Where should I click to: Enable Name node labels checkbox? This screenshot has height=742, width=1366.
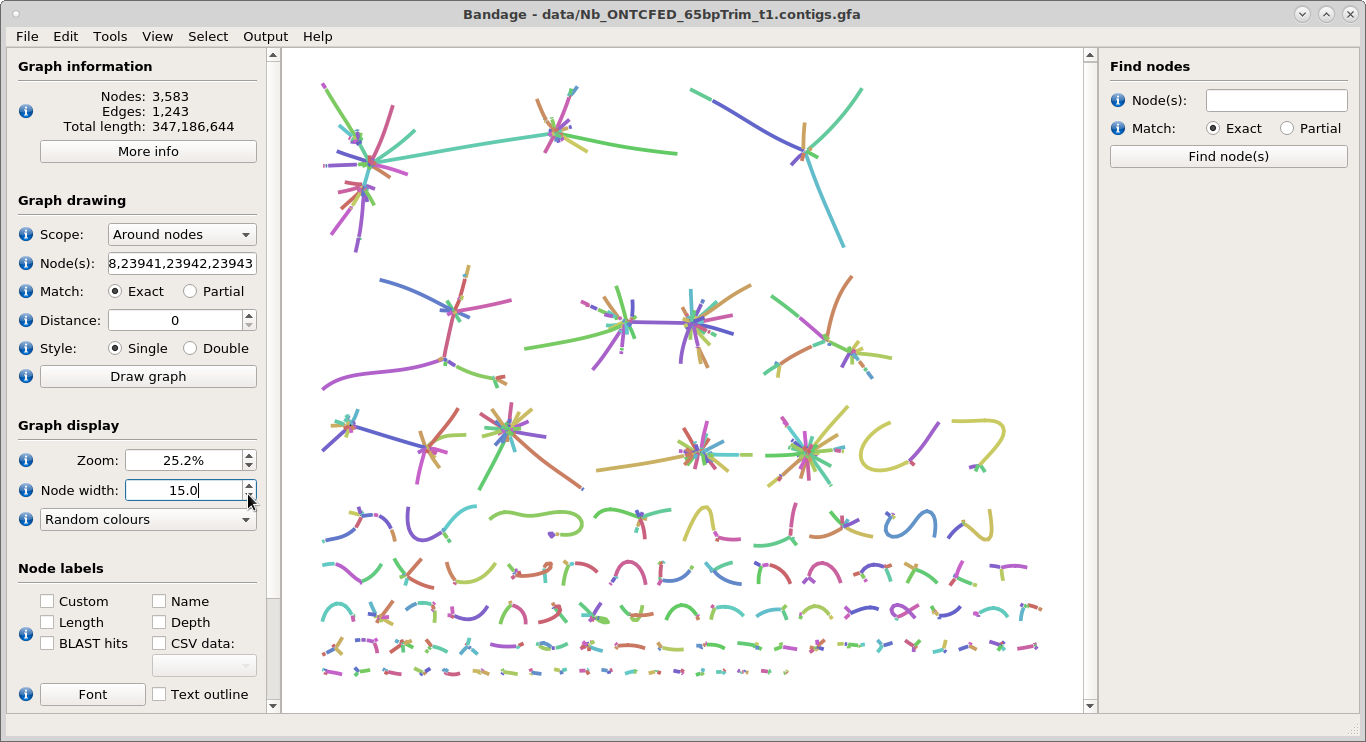(x=159, y=601)
